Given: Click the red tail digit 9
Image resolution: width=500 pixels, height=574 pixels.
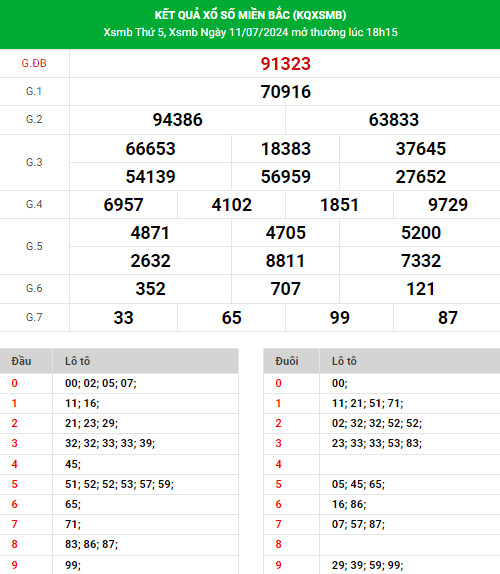Looking at the screenshot, I should coord(278,565).
